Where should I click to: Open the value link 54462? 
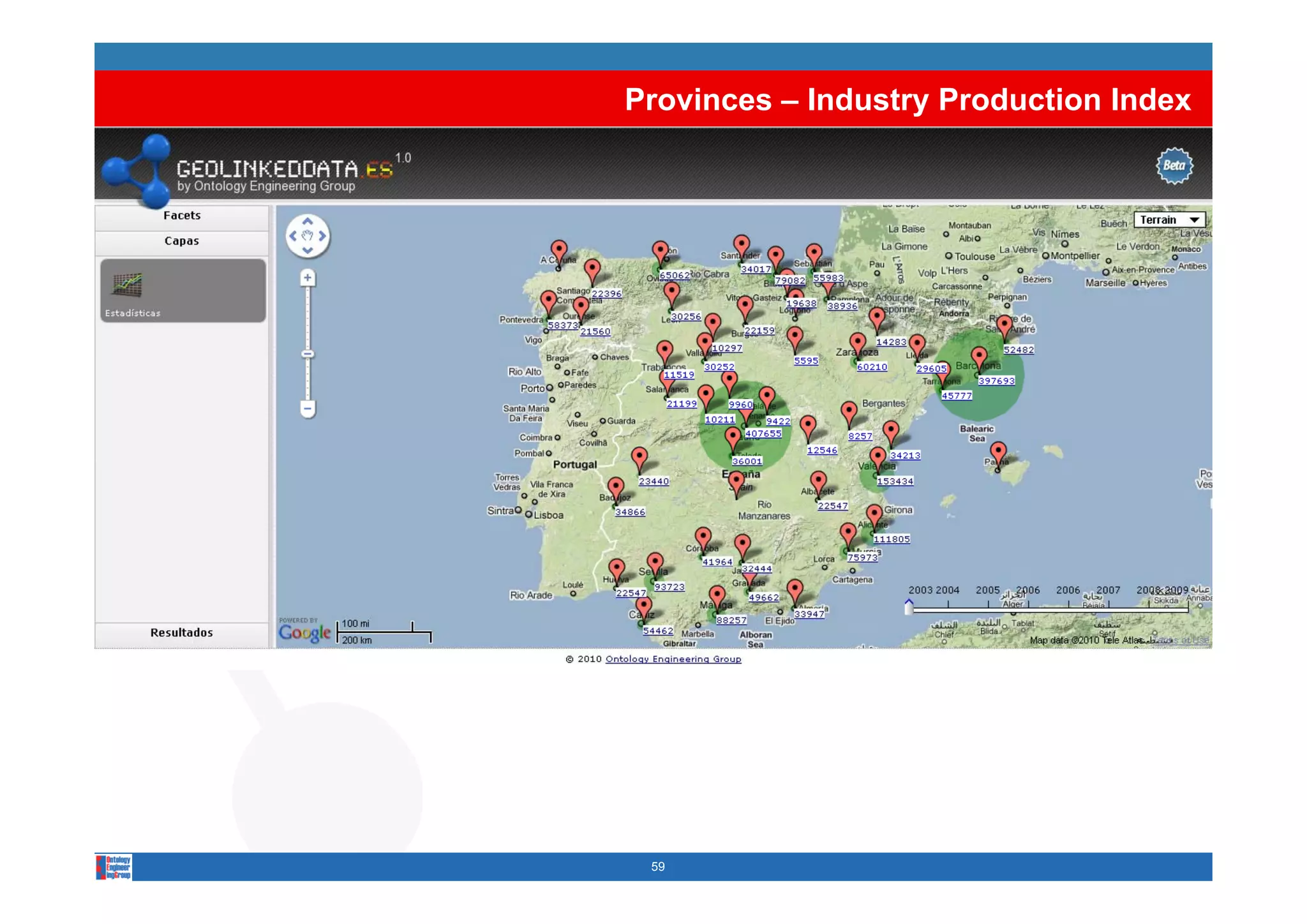[658, 631]
